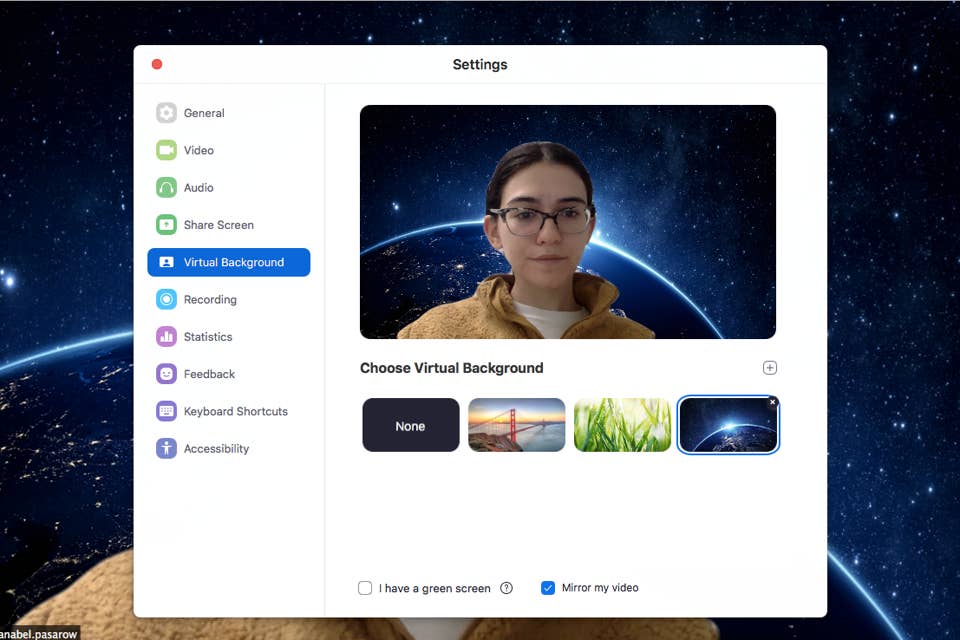Click the General gear icon
This screenshot has height=640, width=960.
click(x=166, y=113)
